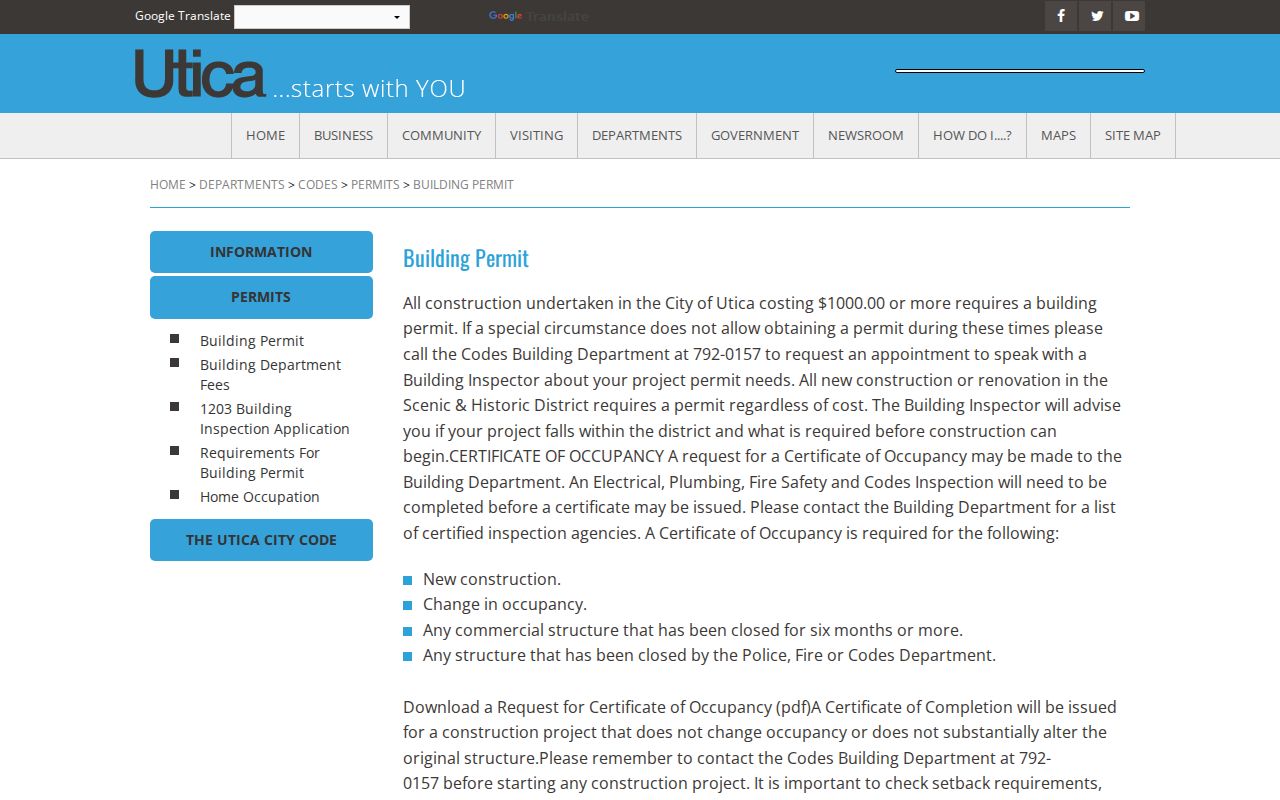This screenshot has height=800, width=1280.
Task: Click the Utica logo
Action: [x=200, y=73]
